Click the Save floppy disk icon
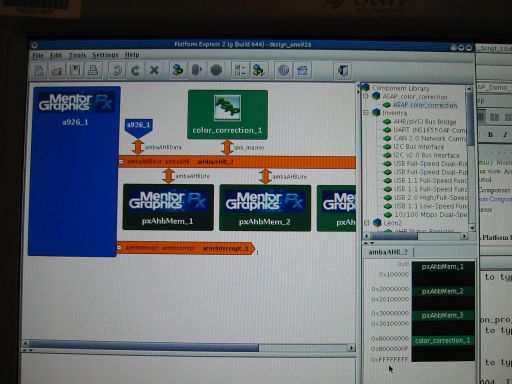Screen dimensions: 512x384 coord(75,71)
